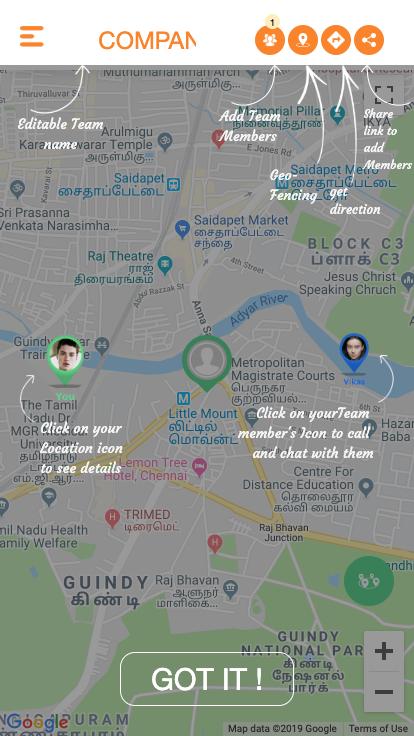Tap the Add Team Members icon

click(x=270, y=40)
